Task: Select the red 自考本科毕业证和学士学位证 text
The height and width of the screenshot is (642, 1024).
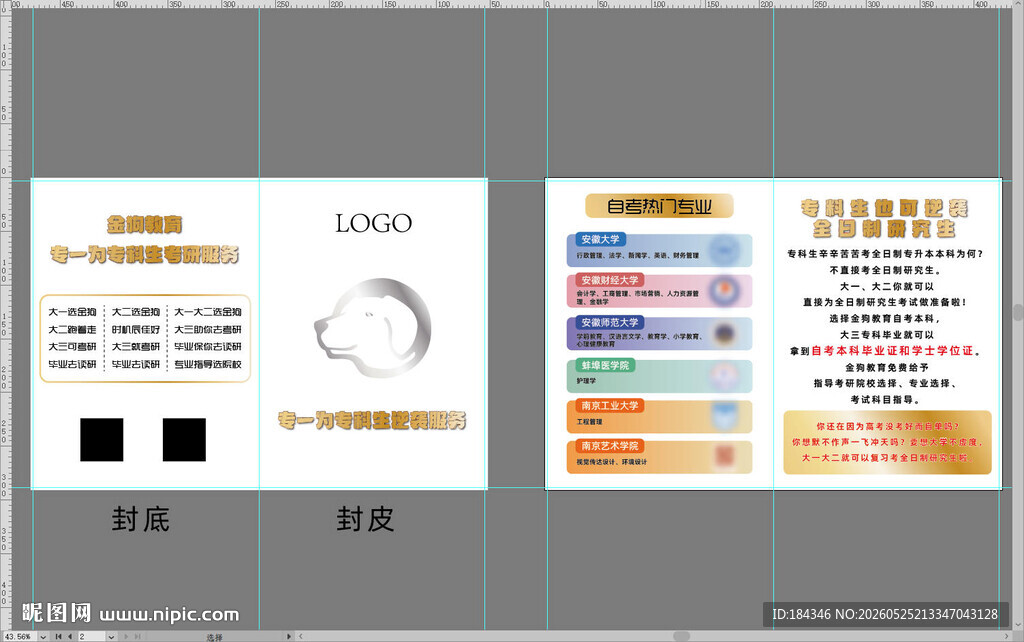Action: tap(893, 351)
